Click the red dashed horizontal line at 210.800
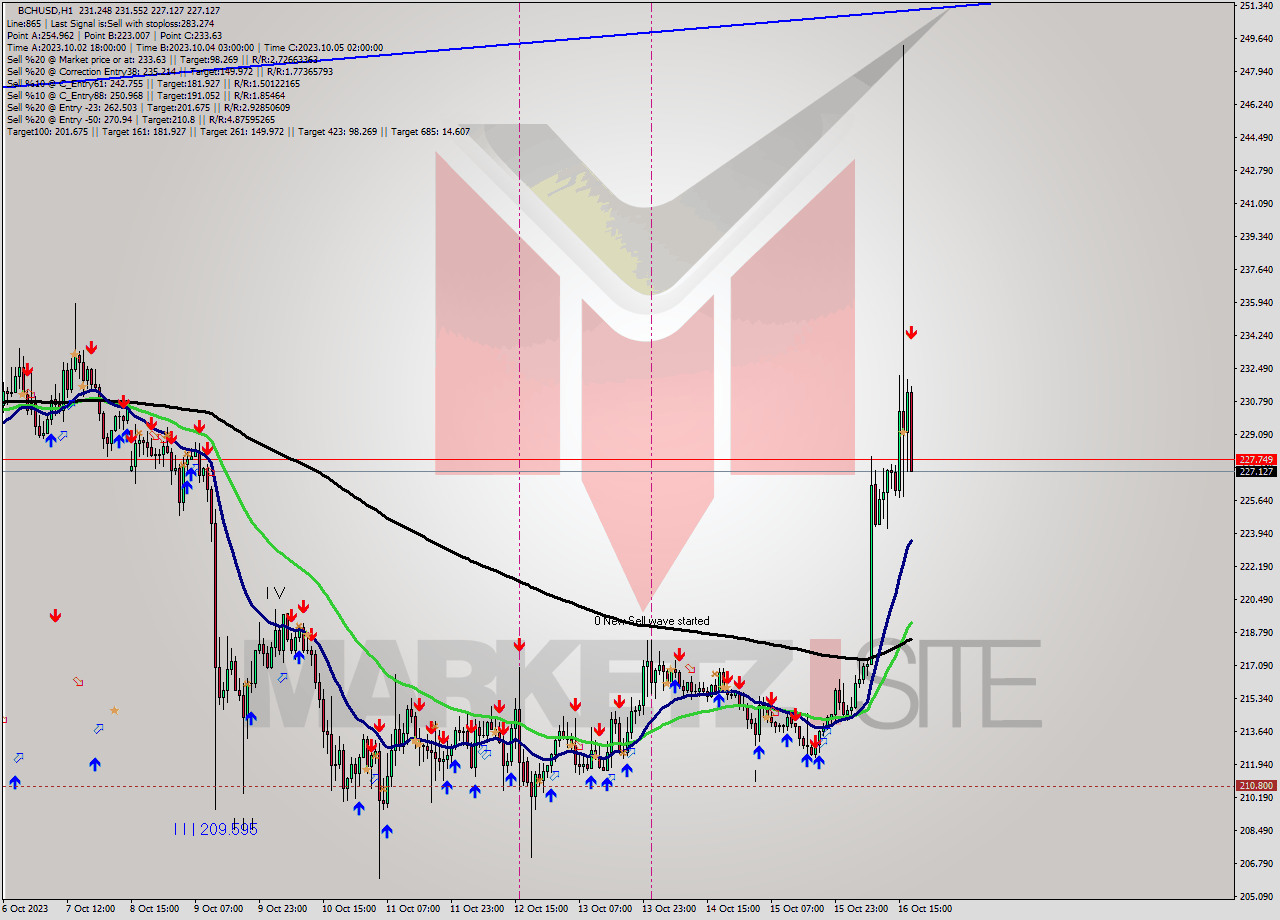This screenshot has width=1280, height=920. point(617,786)
